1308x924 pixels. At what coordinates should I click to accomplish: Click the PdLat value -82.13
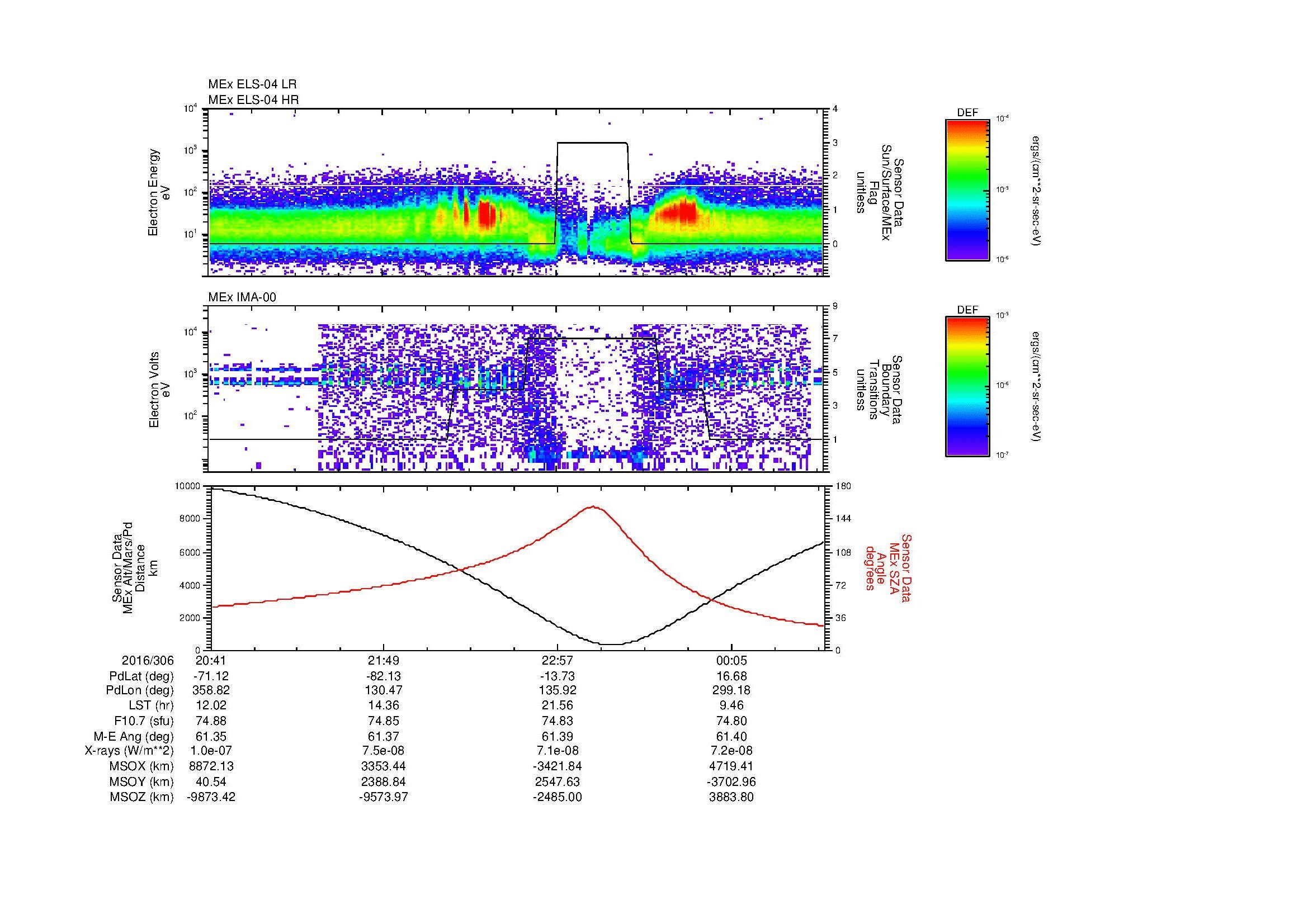384,676
